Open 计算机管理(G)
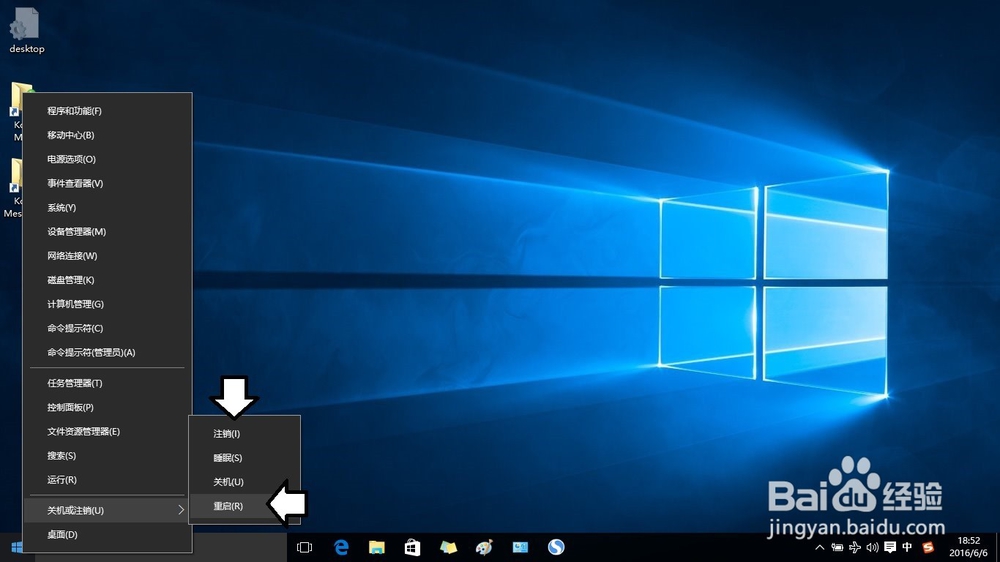Viewport: 1000px width, 562px height. 107,304
